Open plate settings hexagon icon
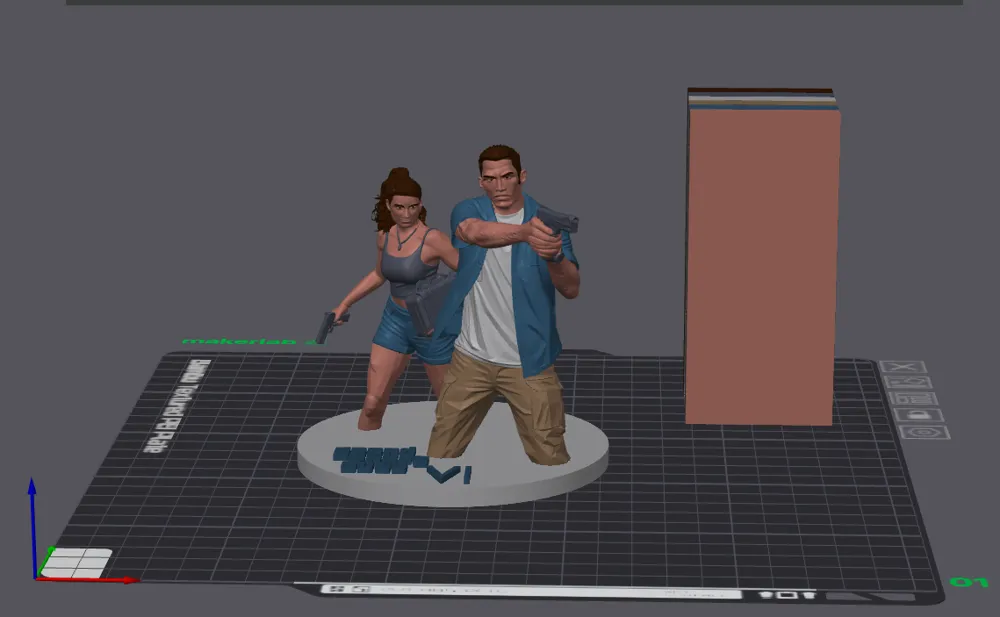This screenshot has height=617, width=1000. pos(924,433)
